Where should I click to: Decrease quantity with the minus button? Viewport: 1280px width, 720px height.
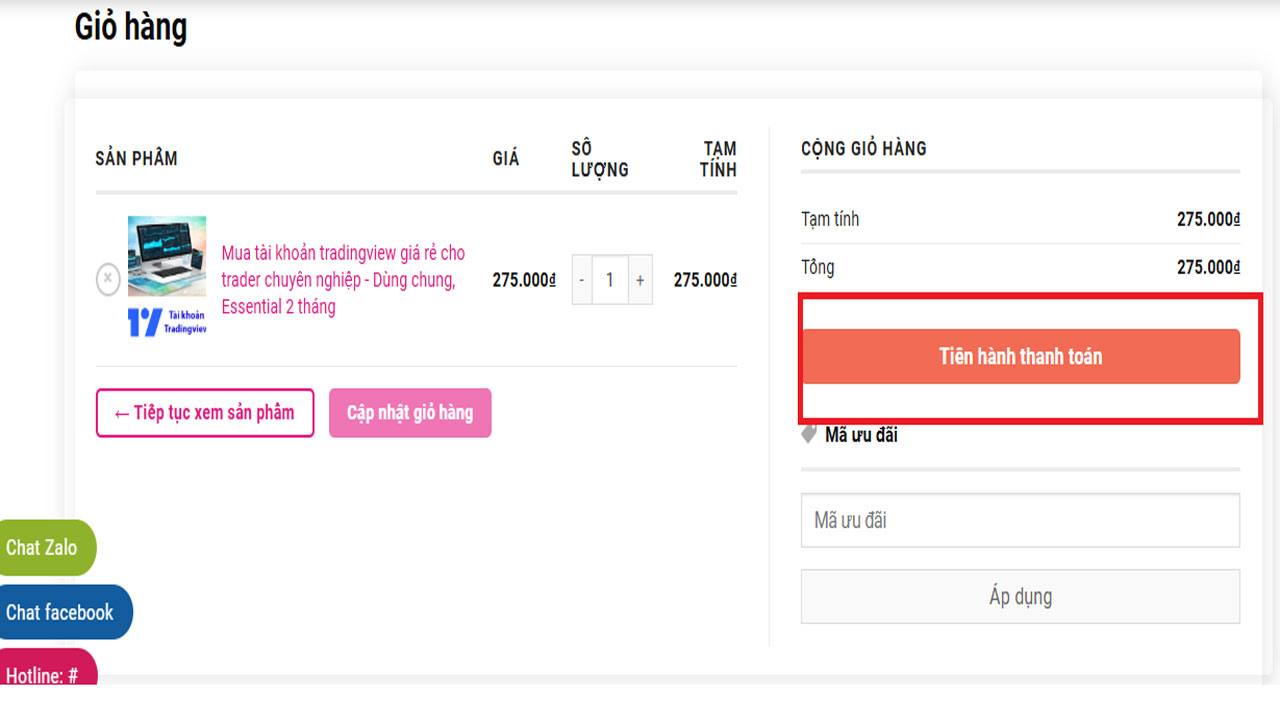click(x=582, y=280)
